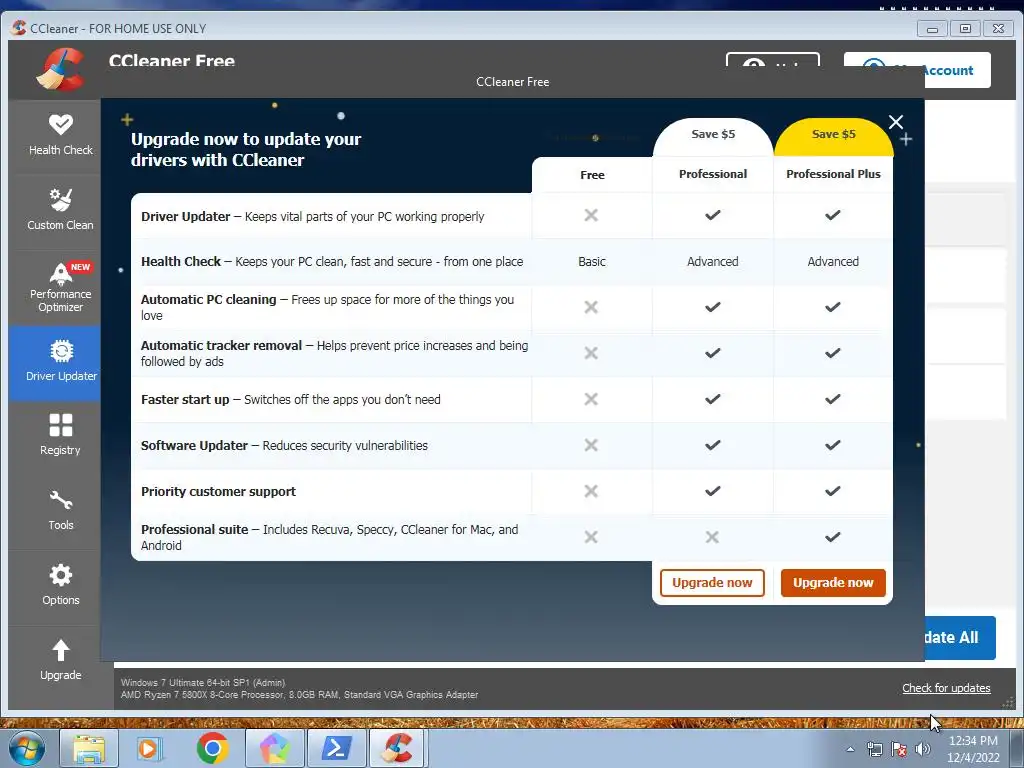Click Upgrade now for Professional Plus
This screenshot has height=768, width=1024.
[x=833, y=583]
